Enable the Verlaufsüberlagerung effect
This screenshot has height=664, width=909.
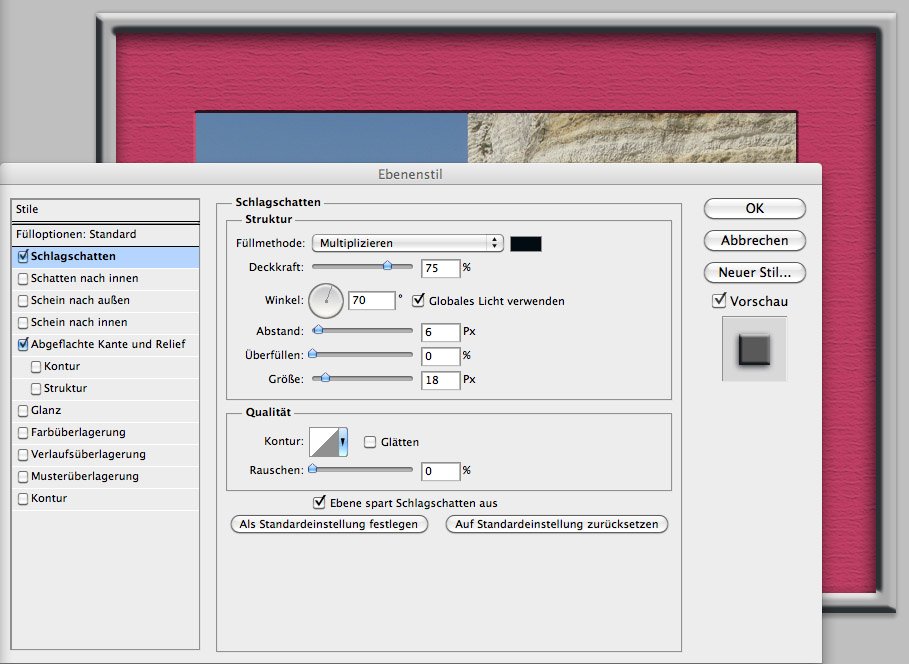(x=22, y=454)
